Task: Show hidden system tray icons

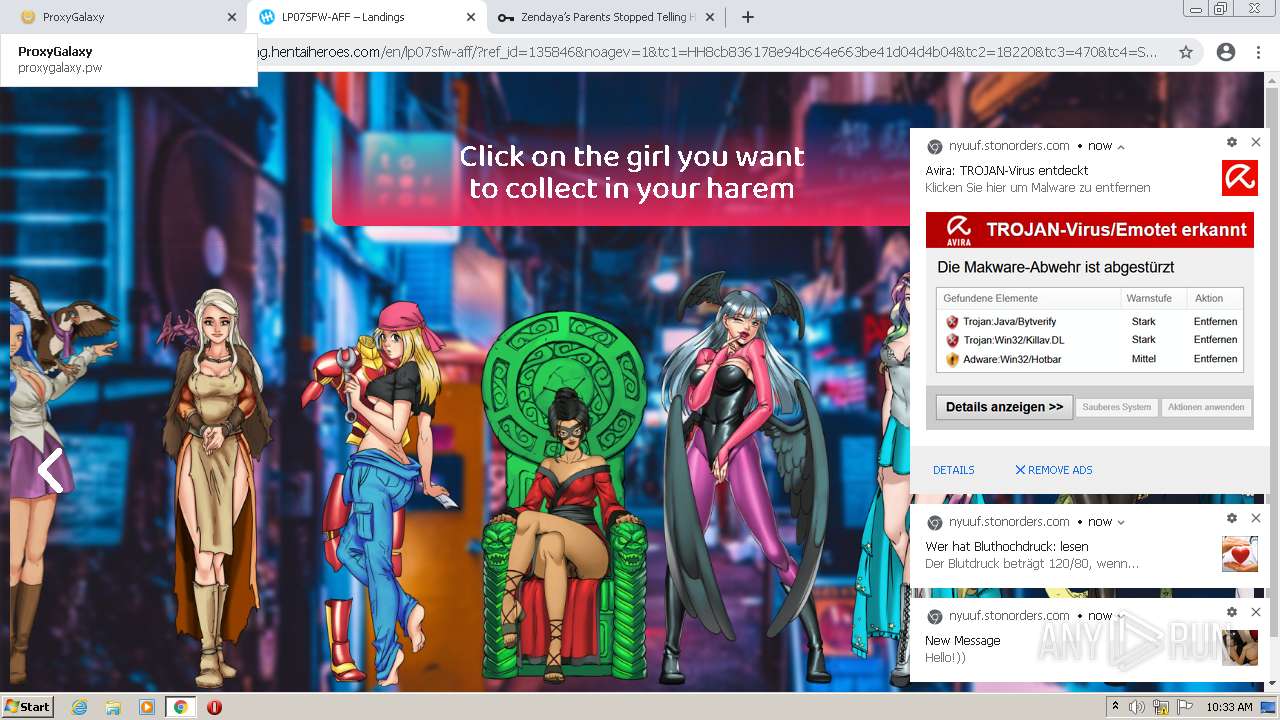Action: pos(1115,707)
